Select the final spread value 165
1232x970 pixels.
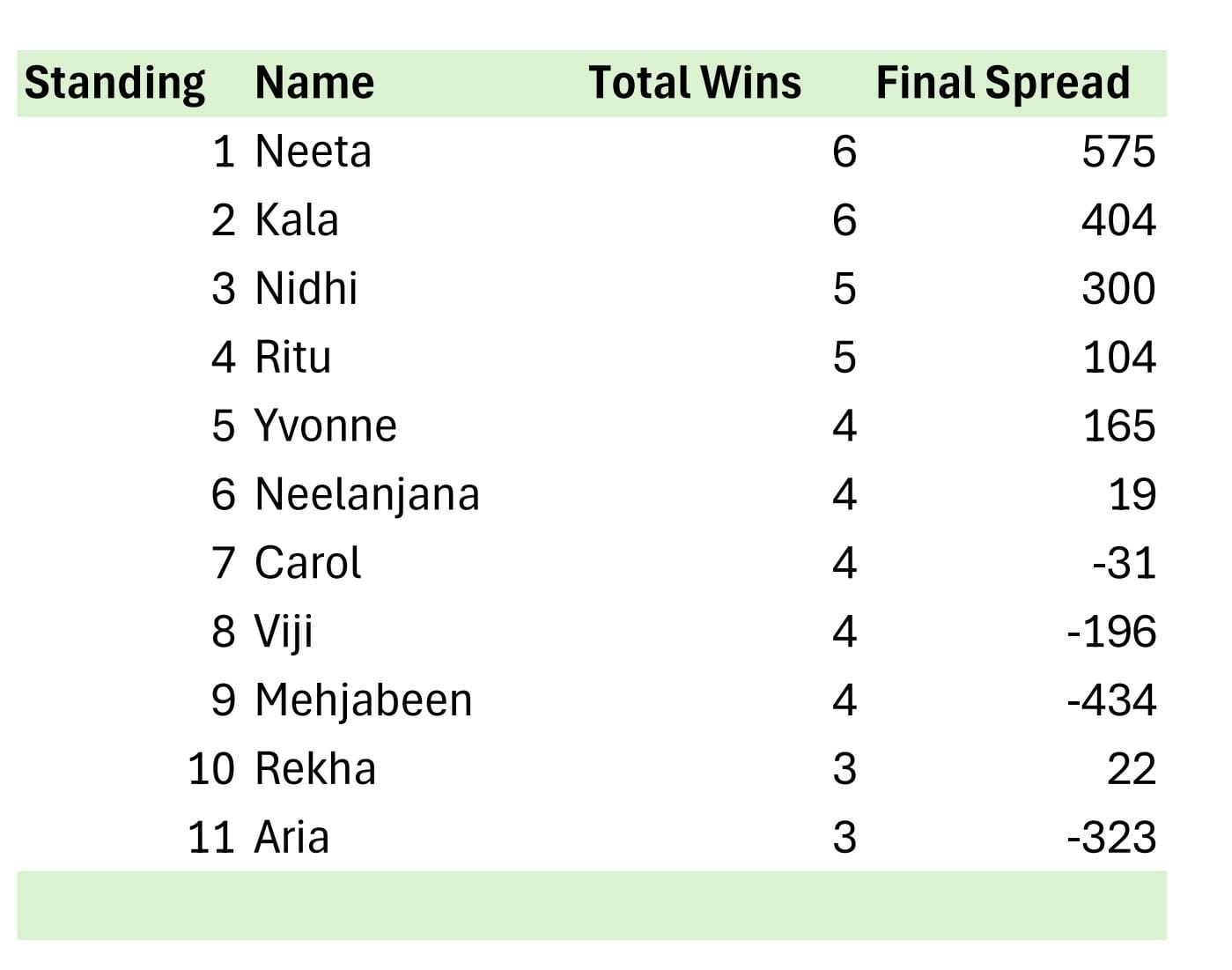[x=1118, y=426]
